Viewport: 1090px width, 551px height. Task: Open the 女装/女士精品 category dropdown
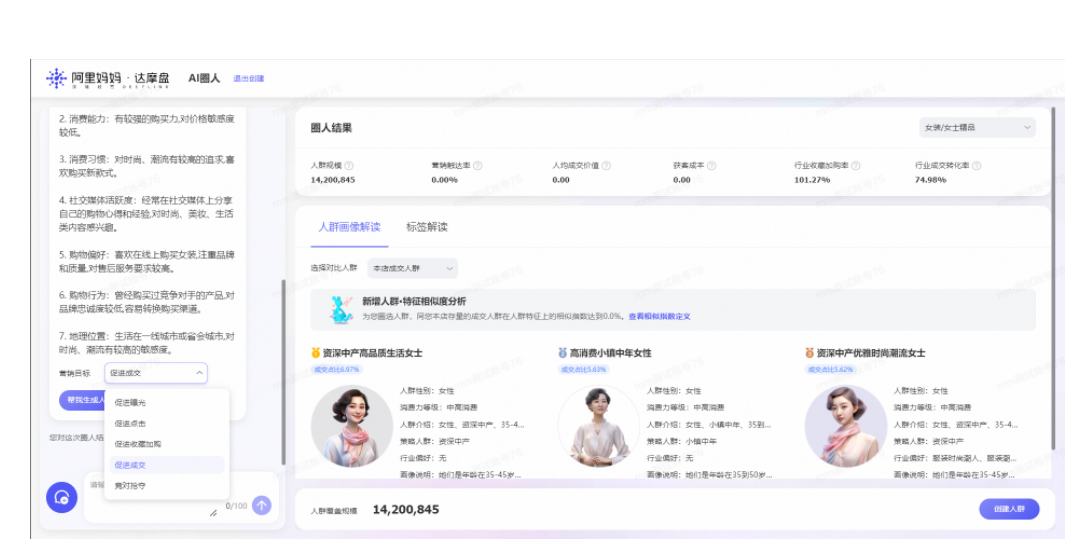tap(977, 128)
